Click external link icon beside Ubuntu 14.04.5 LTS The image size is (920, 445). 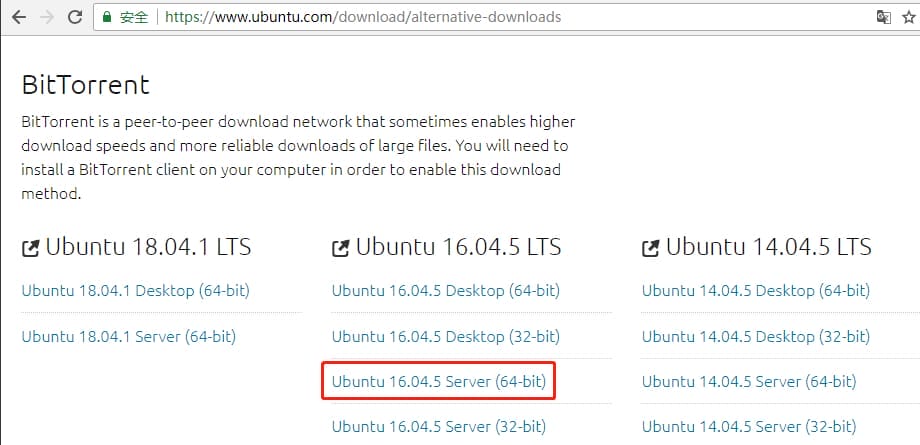pos(651,247)
